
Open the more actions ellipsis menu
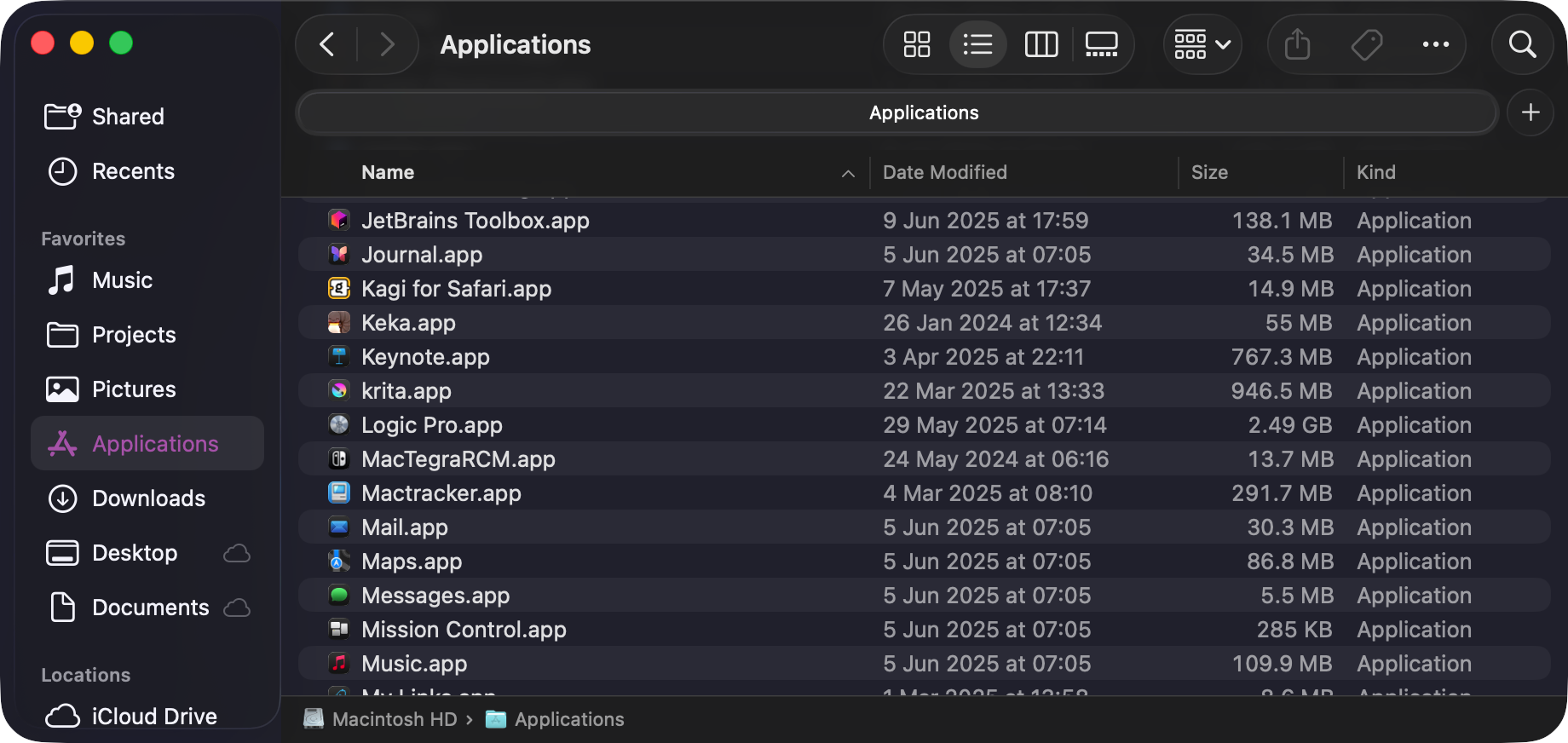[x=1436, y=44]
